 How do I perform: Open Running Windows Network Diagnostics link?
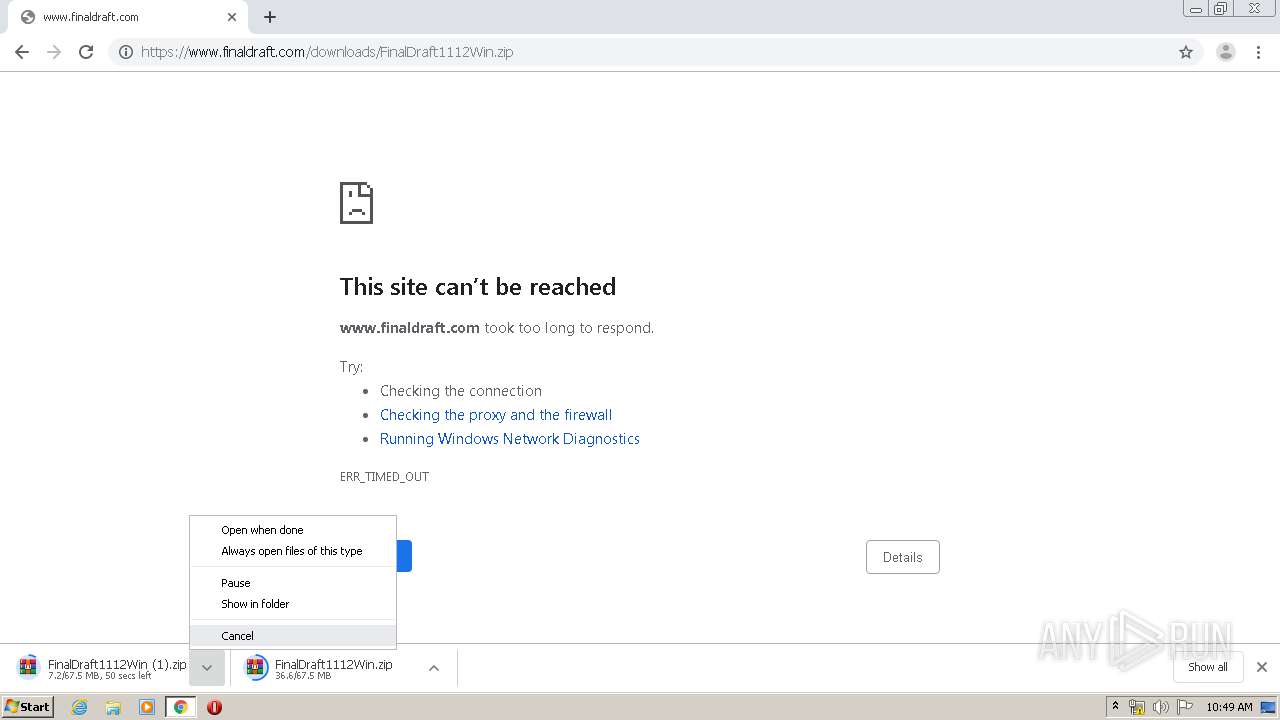(510, 439)
